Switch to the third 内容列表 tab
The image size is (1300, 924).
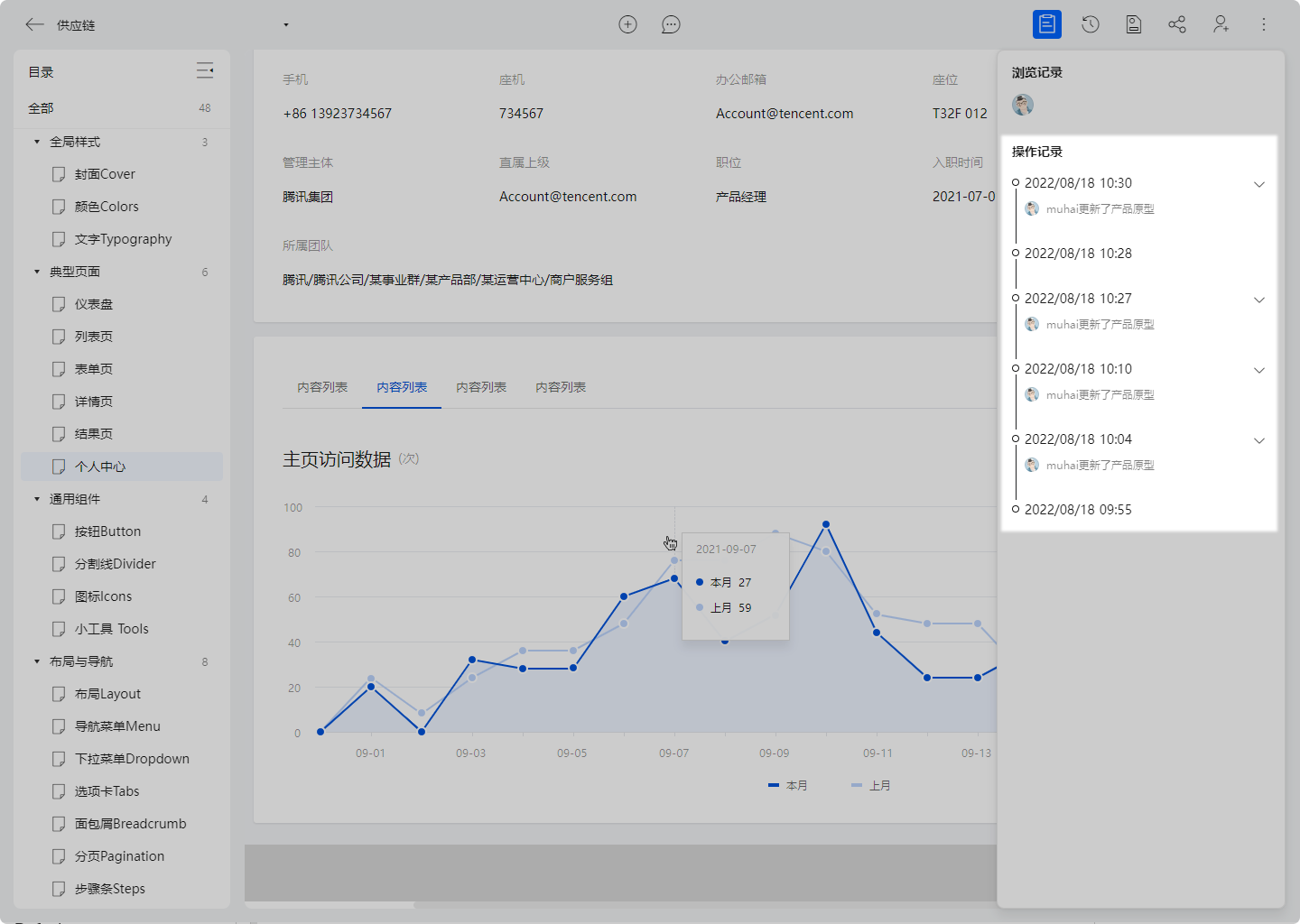coord(481,387)
